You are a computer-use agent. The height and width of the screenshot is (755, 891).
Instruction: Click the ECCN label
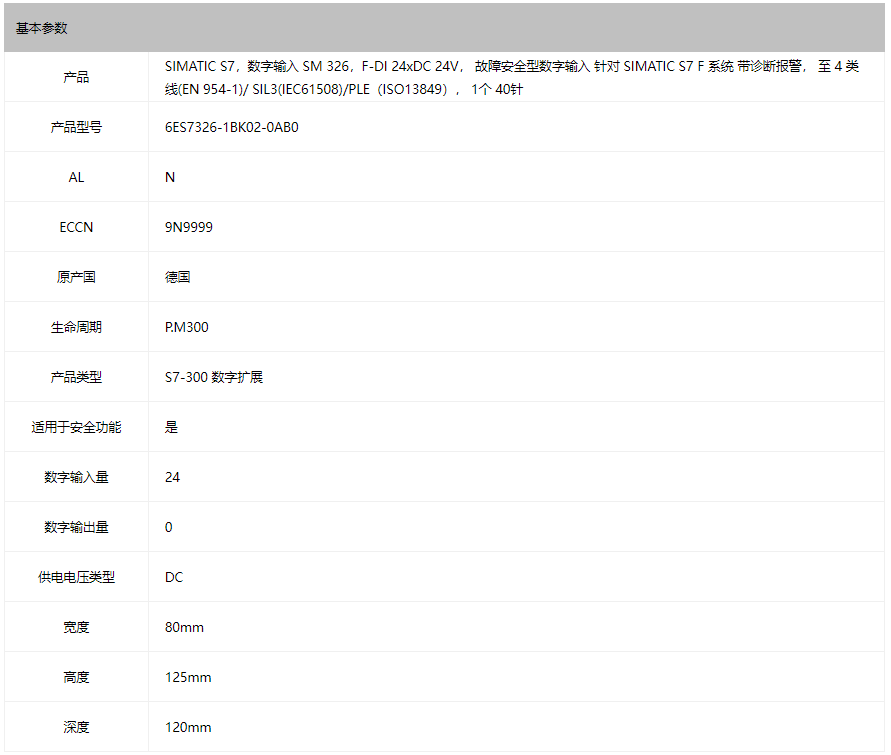click(x=76, y=227)
